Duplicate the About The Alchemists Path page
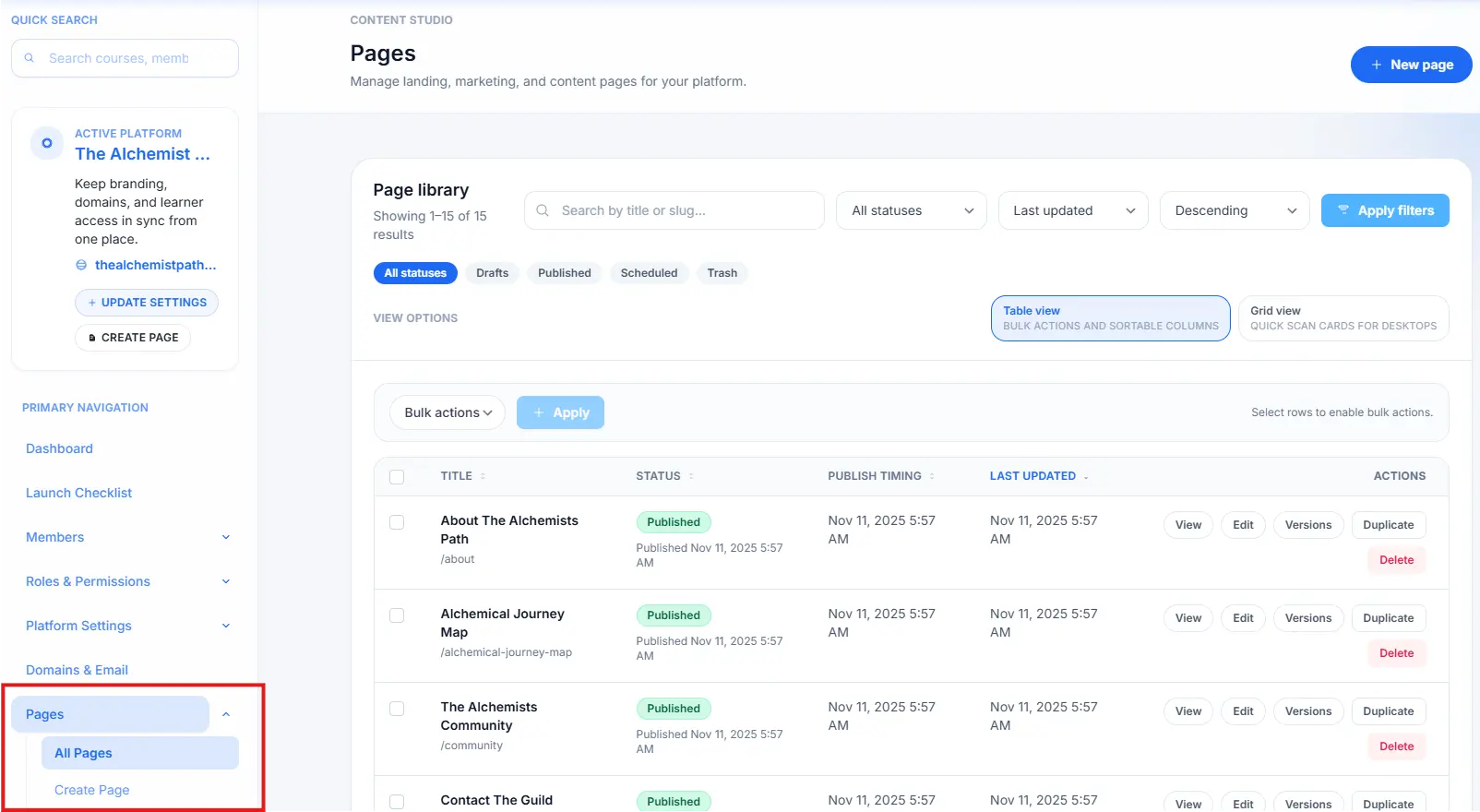The height and width of the screenshot is (812, 1480). click(x=1389, y=525)
